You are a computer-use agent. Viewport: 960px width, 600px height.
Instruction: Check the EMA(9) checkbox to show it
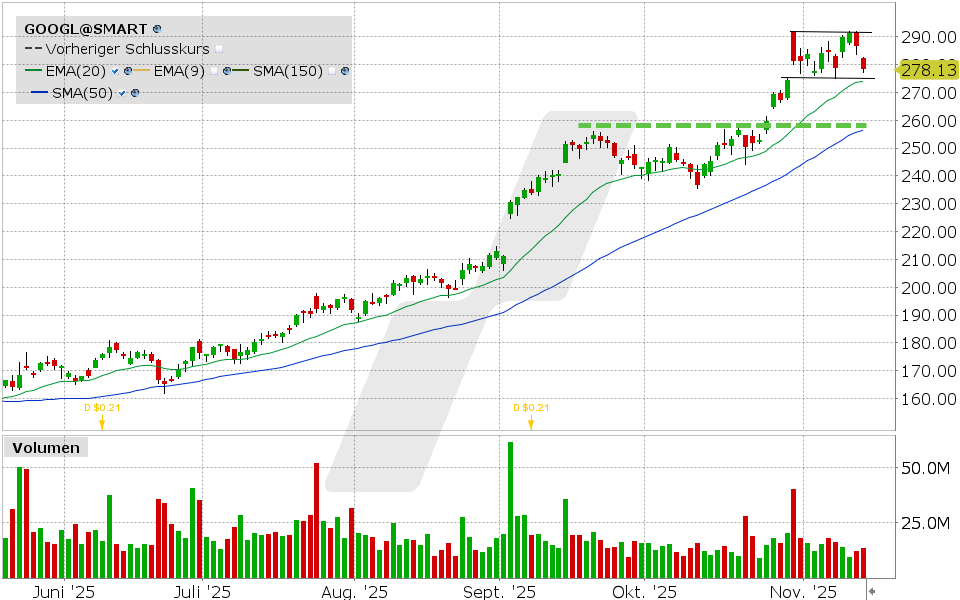[x=216, y=71]
